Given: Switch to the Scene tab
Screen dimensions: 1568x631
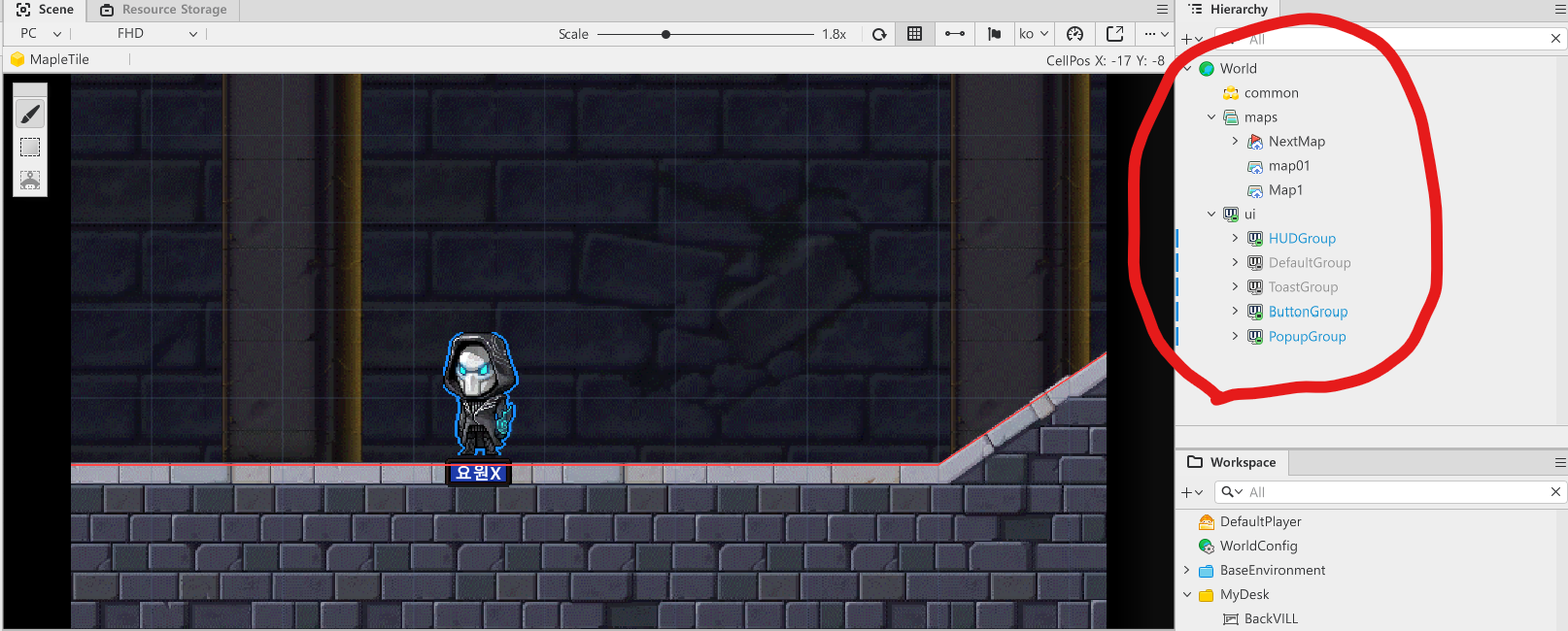Looking at the screenshot, I should [x=45, y=10].
